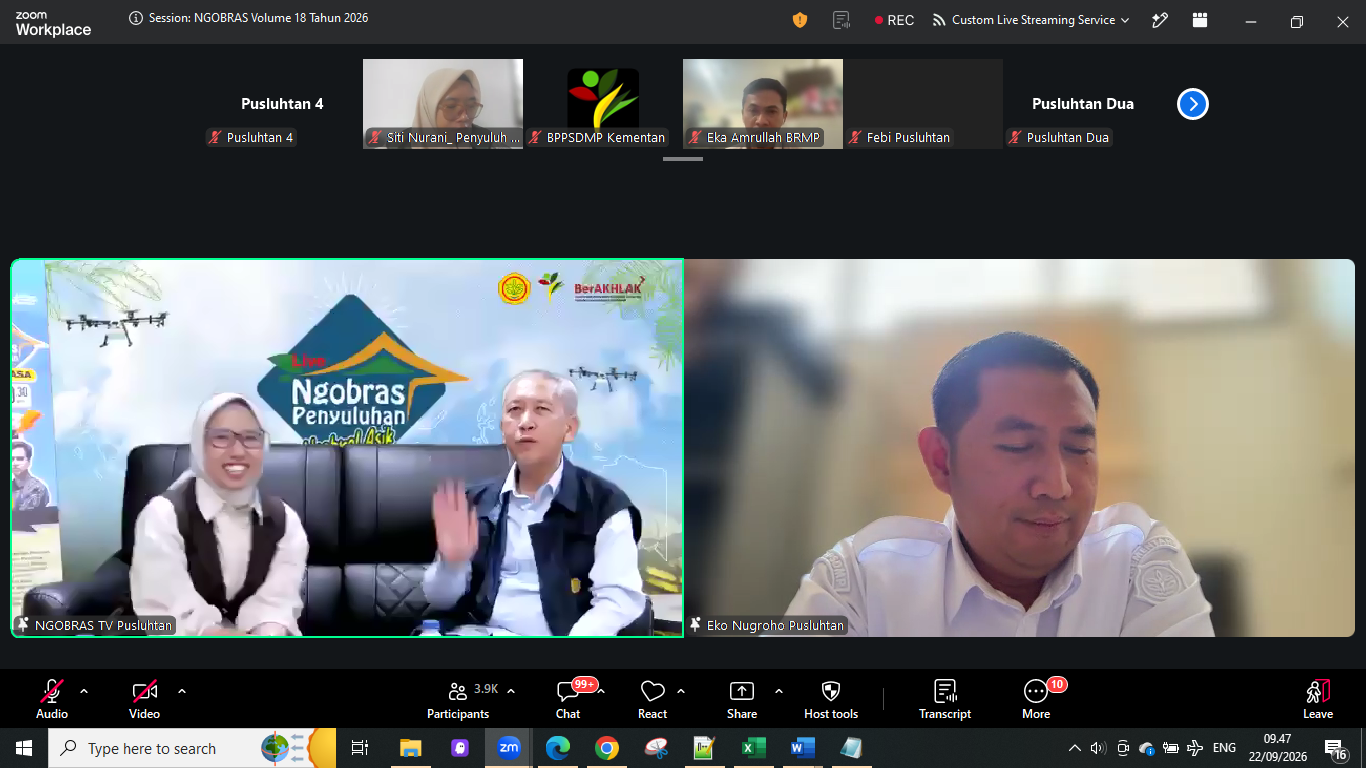Expand audio options caret next to Audio
1366x768 pixels.
pyautogui.click(x=84, y=691)
